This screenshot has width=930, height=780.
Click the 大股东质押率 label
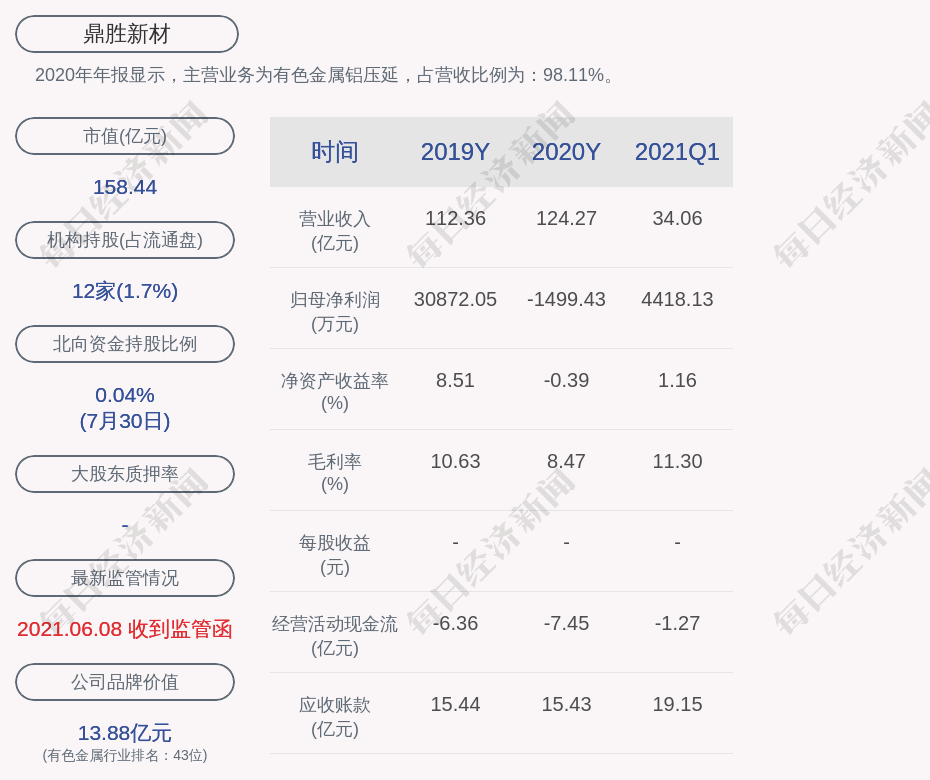point(125,474)
